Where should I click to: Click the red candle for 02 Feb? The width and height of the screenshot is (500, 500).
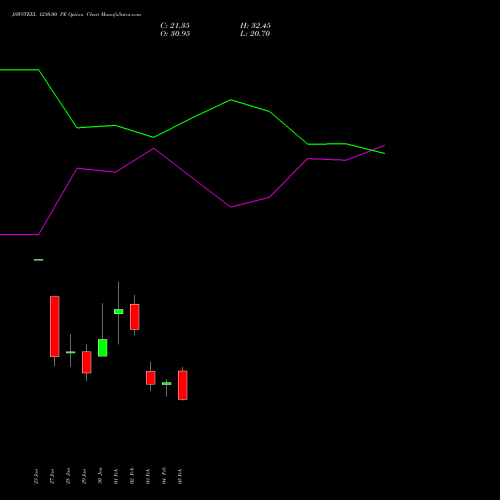click(135, 317)
